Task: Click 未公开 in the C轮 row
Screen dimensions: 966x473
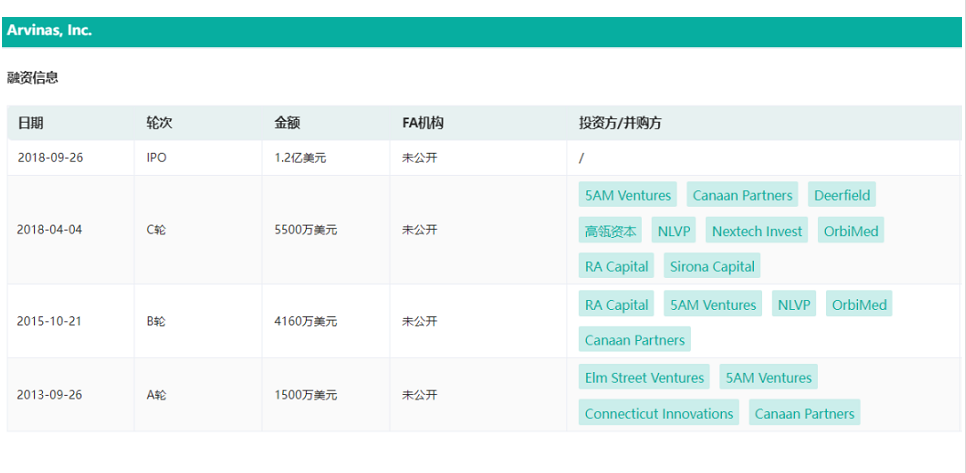Action: 420,230
